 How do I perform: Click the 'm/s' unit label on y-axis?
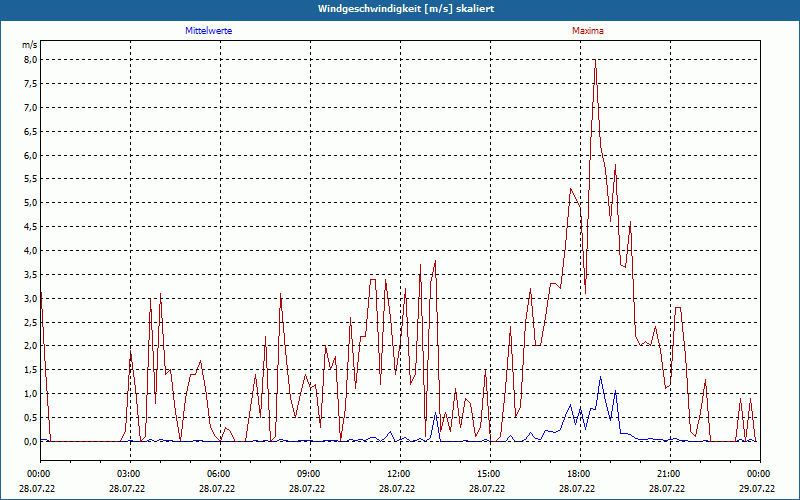[x=30, y=45]
